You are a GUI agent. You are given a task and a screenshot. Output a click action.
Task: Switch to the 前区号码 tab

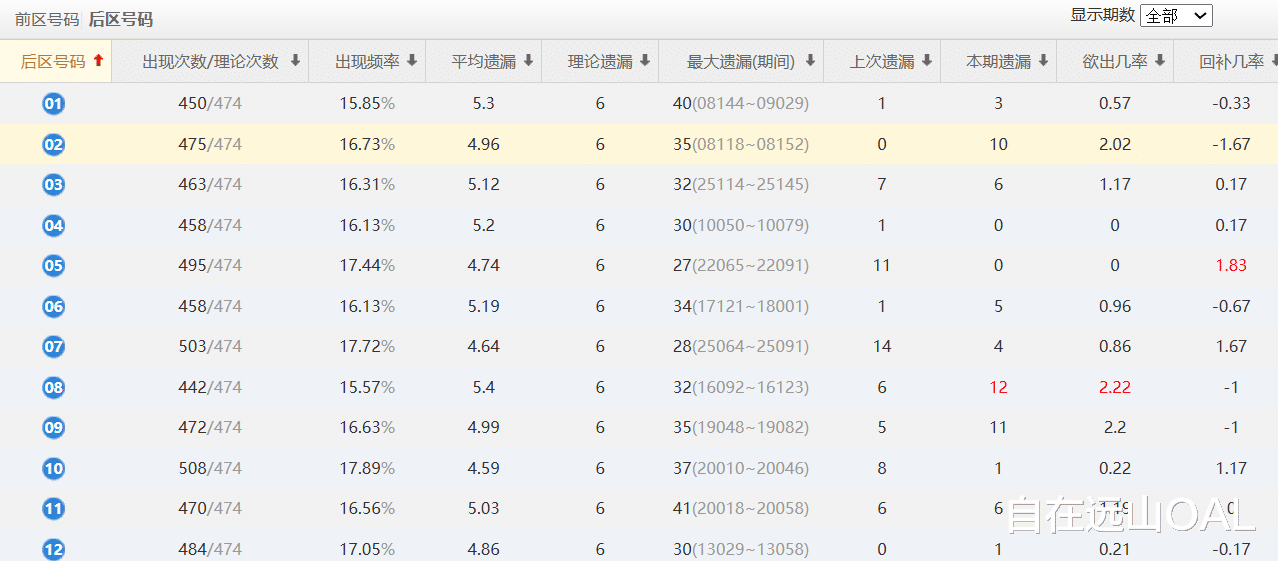tap(46, 19)
